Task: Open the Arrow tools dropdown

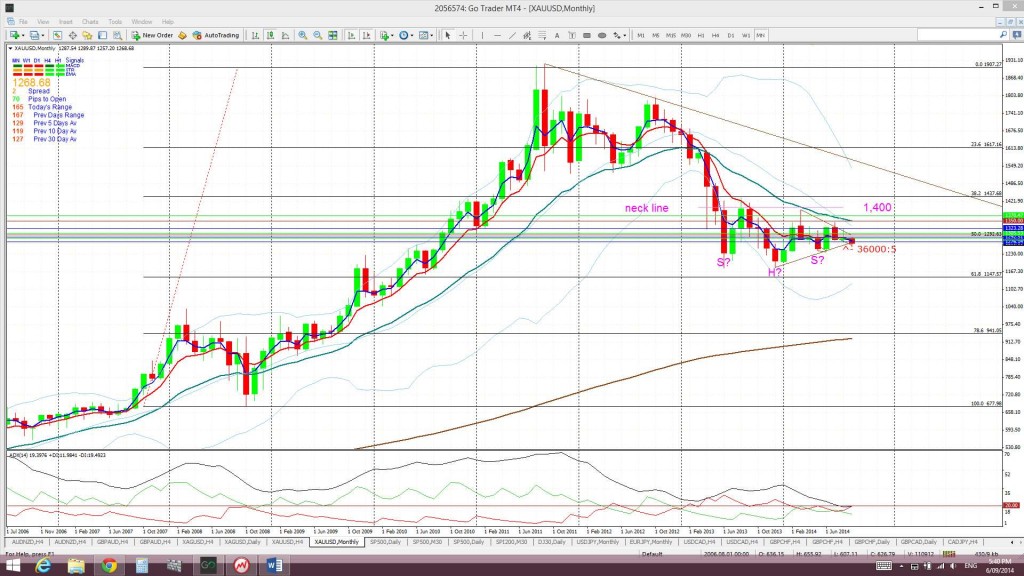Action: tap(624, 35)
